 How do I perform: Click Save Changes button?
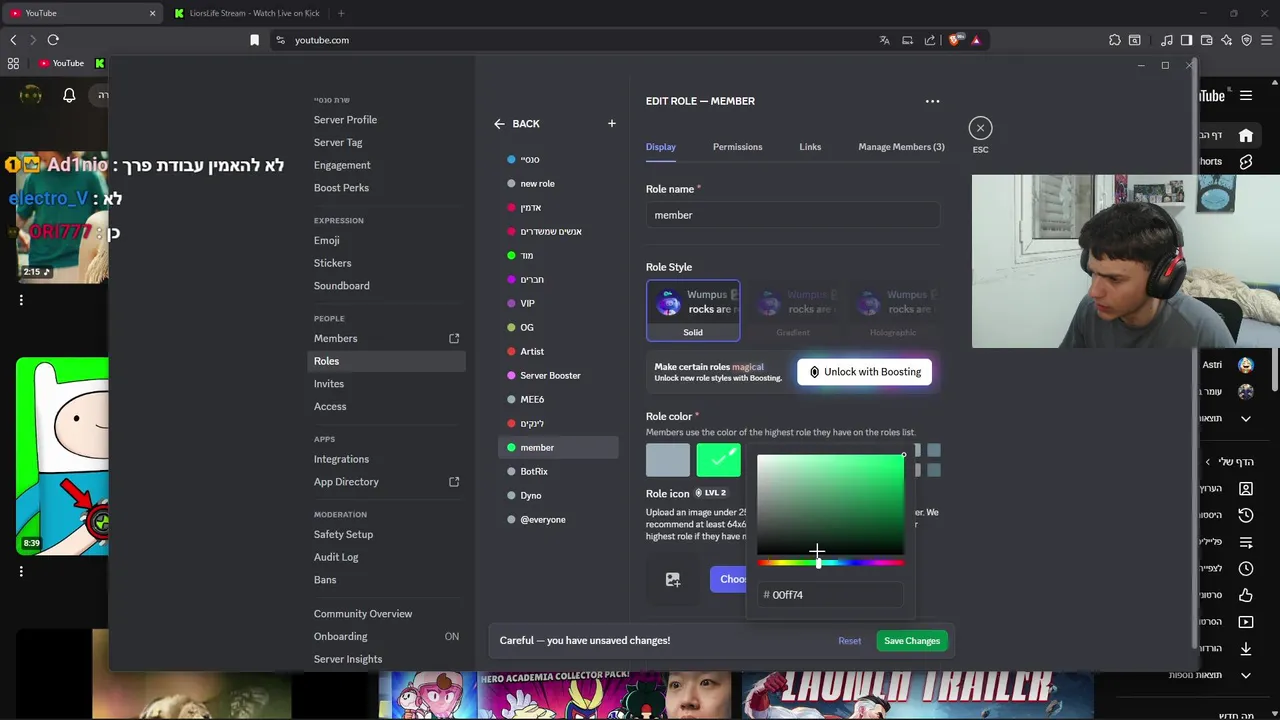pos(912,641)
